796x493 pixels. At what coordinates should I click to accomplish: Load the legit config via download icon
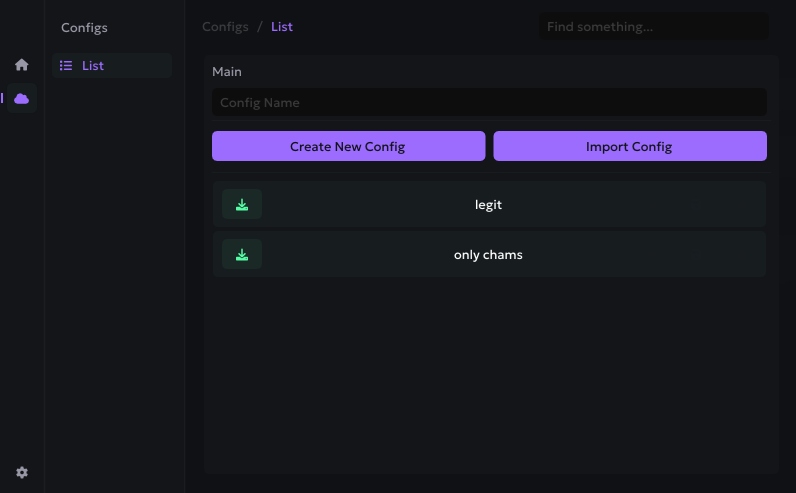[x=242, y=204]
